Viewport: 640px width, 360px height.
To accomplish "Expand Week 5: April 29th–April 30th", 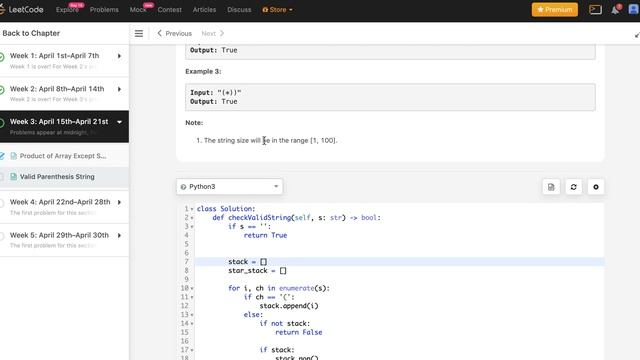I will click(x=119, y=236).
